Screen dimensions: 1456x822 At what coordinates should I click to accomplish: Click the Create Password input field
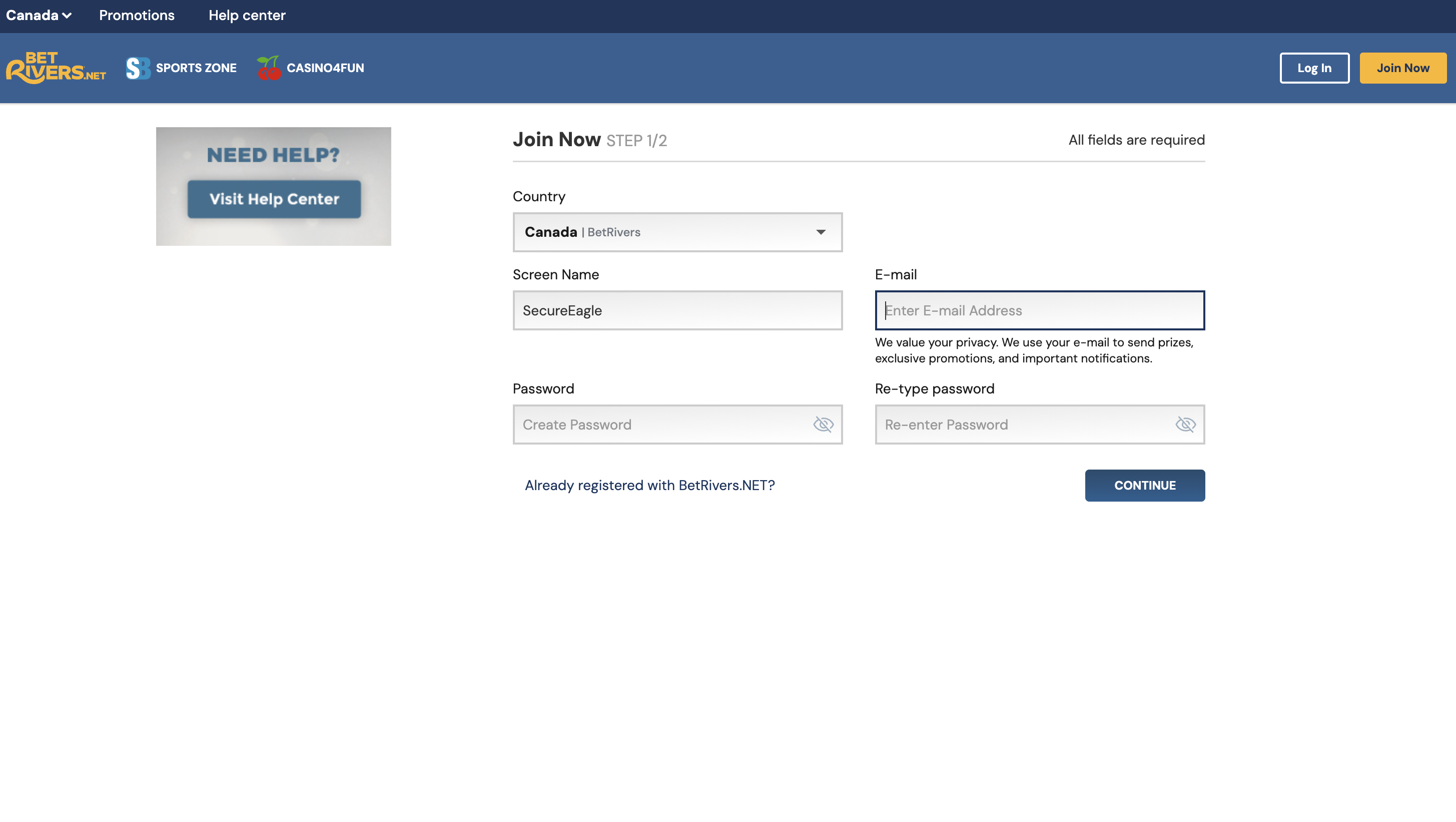pos(677,425)
